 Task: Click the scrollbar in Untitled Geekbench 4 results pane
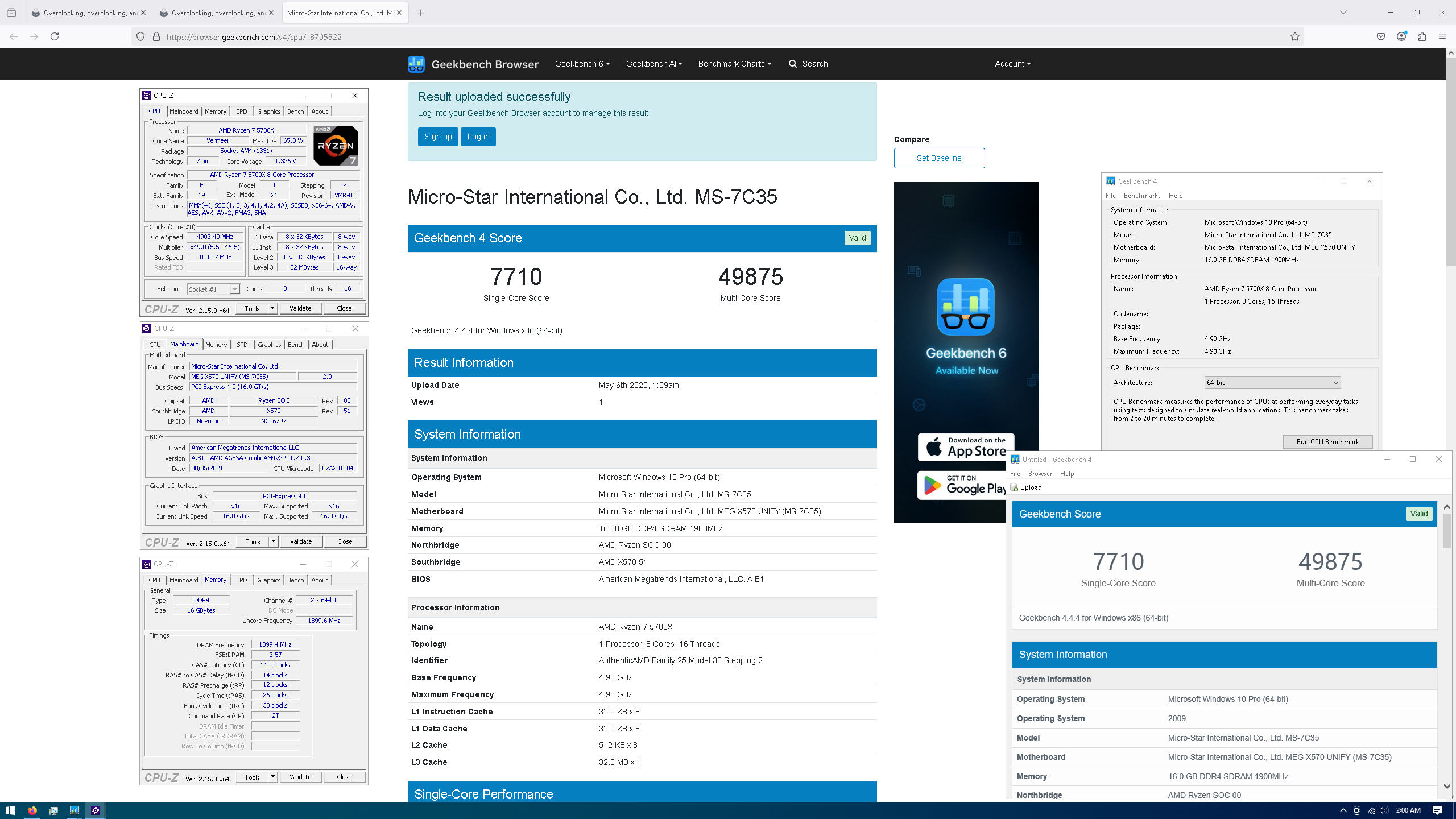coord(1447,531)
